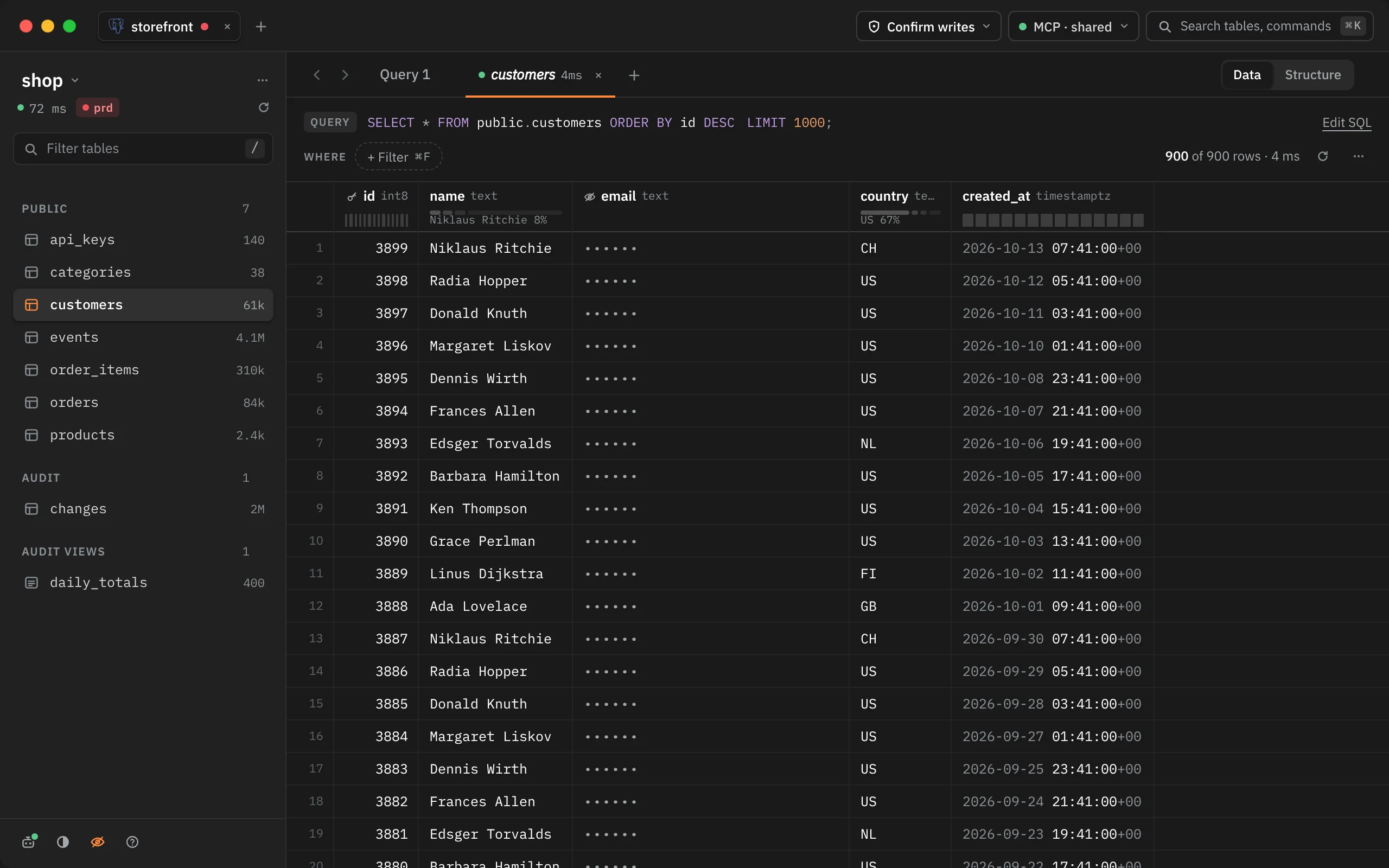Select the Linus Dijkstra name cell
The width and height of the screenshot is (1389, 868).
pyautogui.click(x=495, y=573)
